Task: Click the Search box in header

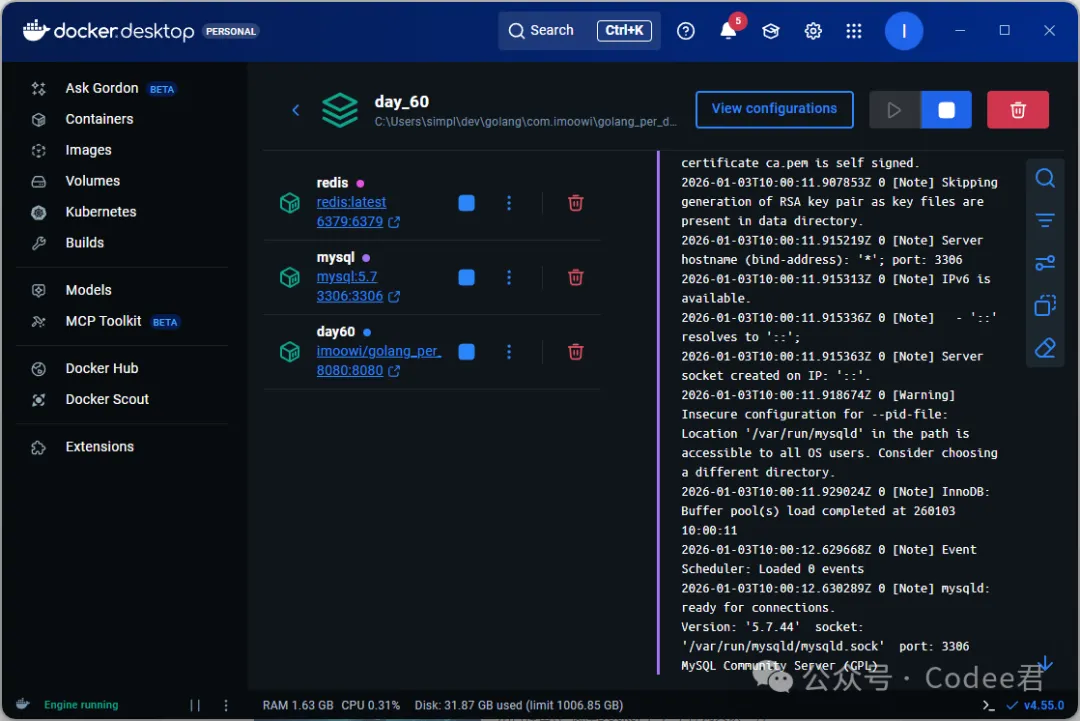Action: [x=579, y=30]
